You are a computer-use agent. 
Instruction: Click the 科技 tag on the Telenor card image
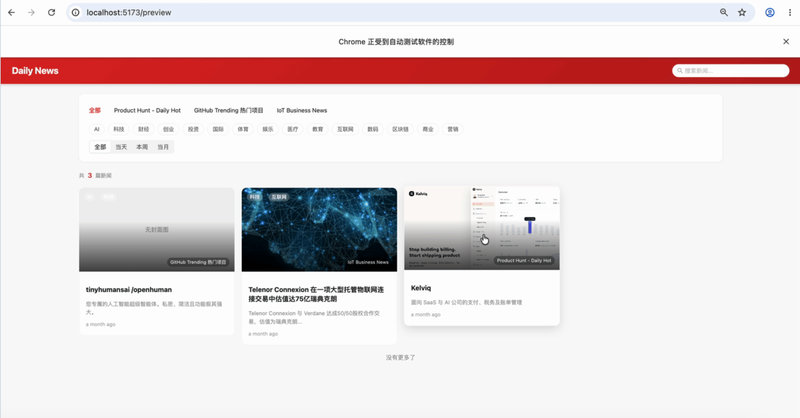255,197
